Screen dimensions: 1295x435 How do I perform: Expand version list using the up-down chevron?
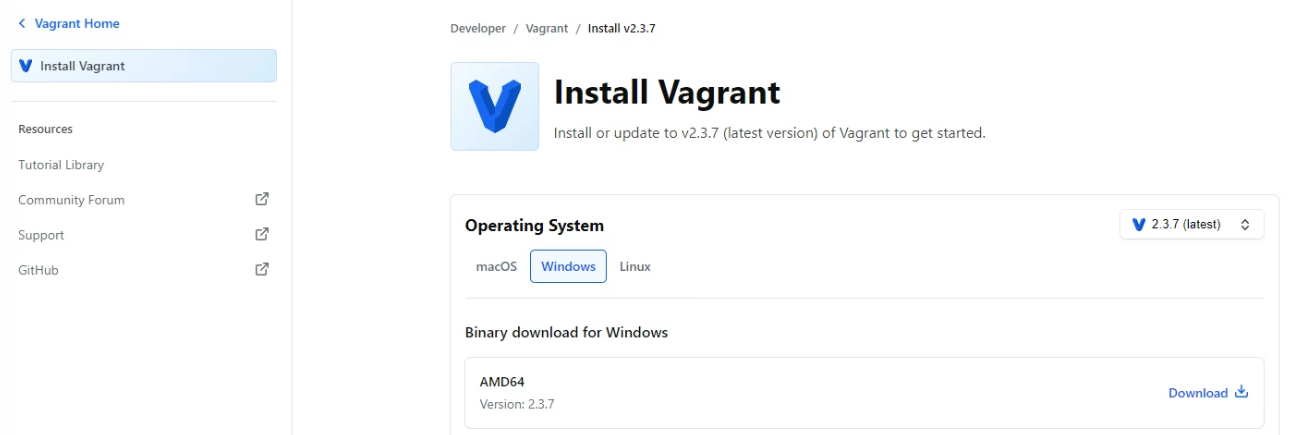pos(1245,225)
